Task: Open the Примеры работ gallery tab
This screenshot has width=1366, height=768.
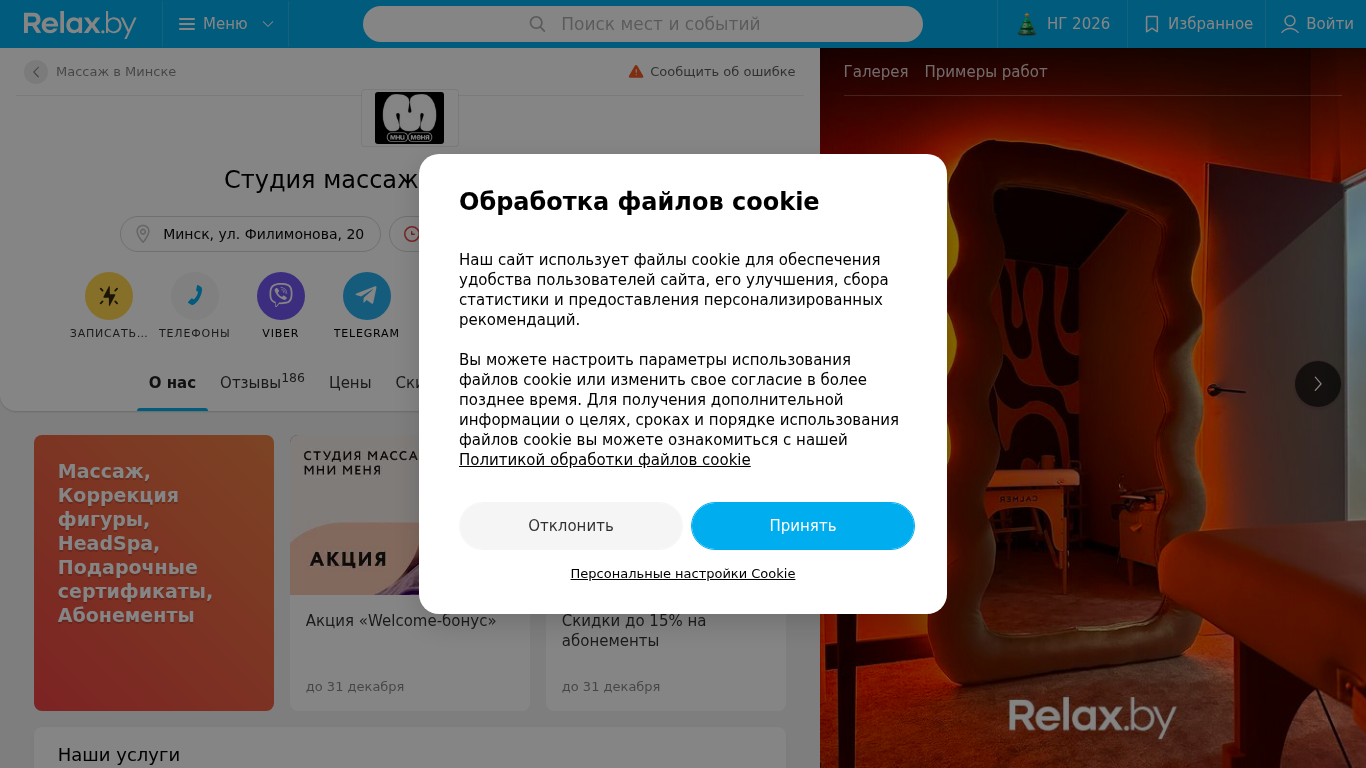Action: pos(986,72)
